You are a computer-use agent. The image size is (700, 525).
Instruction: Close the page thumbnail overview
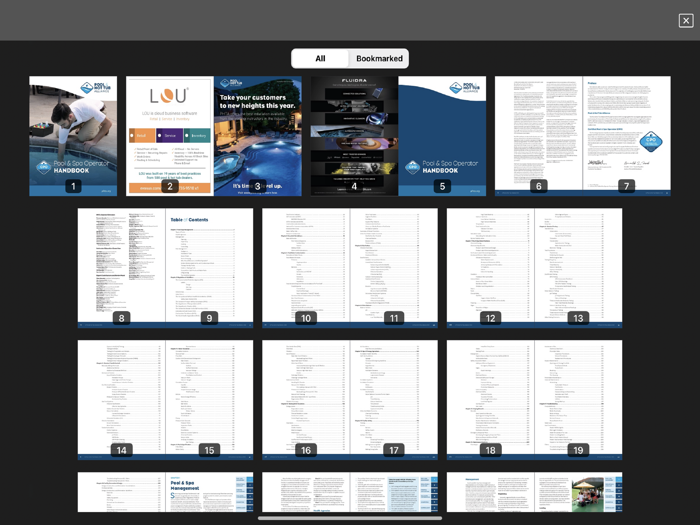point(686,21)
